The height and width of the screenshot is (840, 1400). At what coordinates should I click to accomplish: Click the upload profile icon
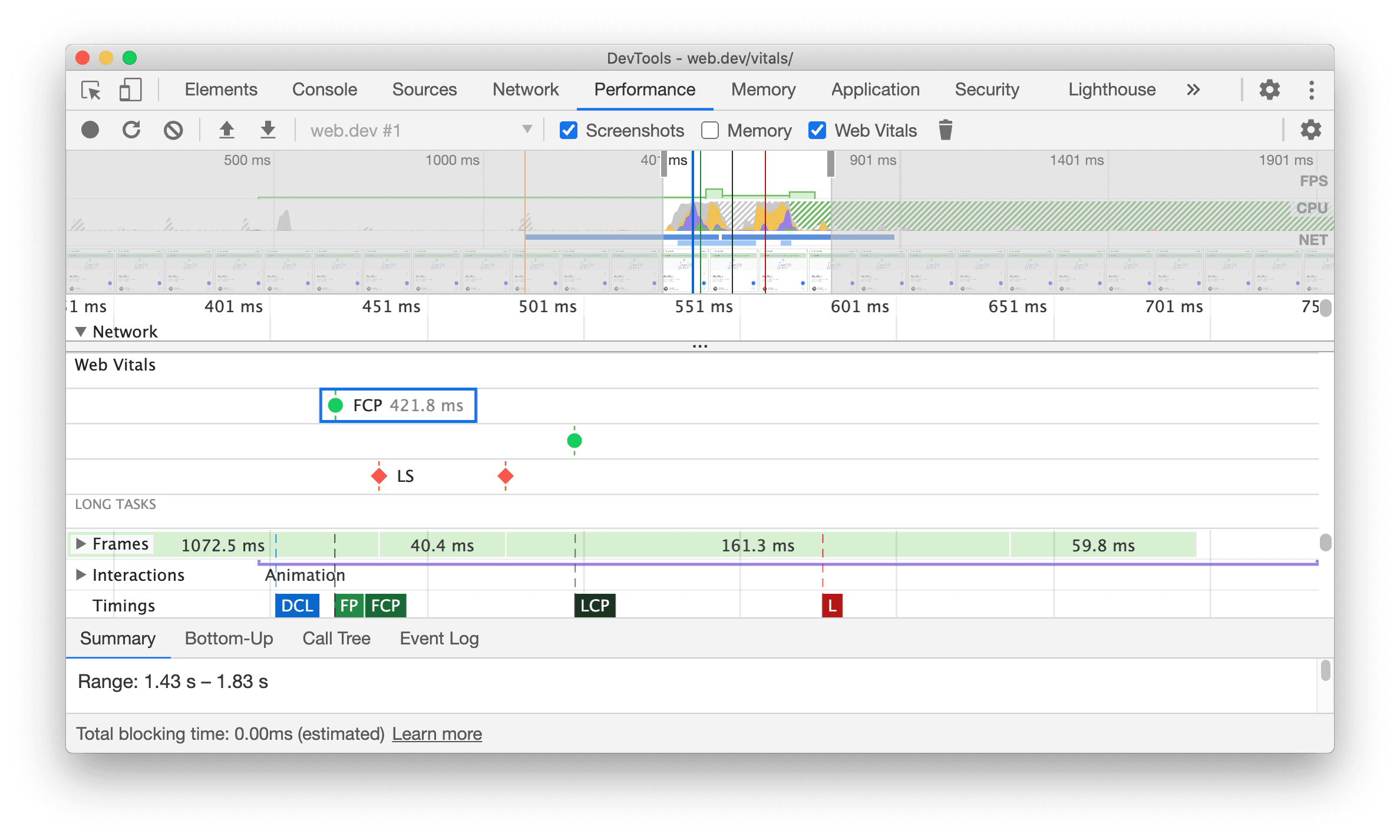coord(225,130)
